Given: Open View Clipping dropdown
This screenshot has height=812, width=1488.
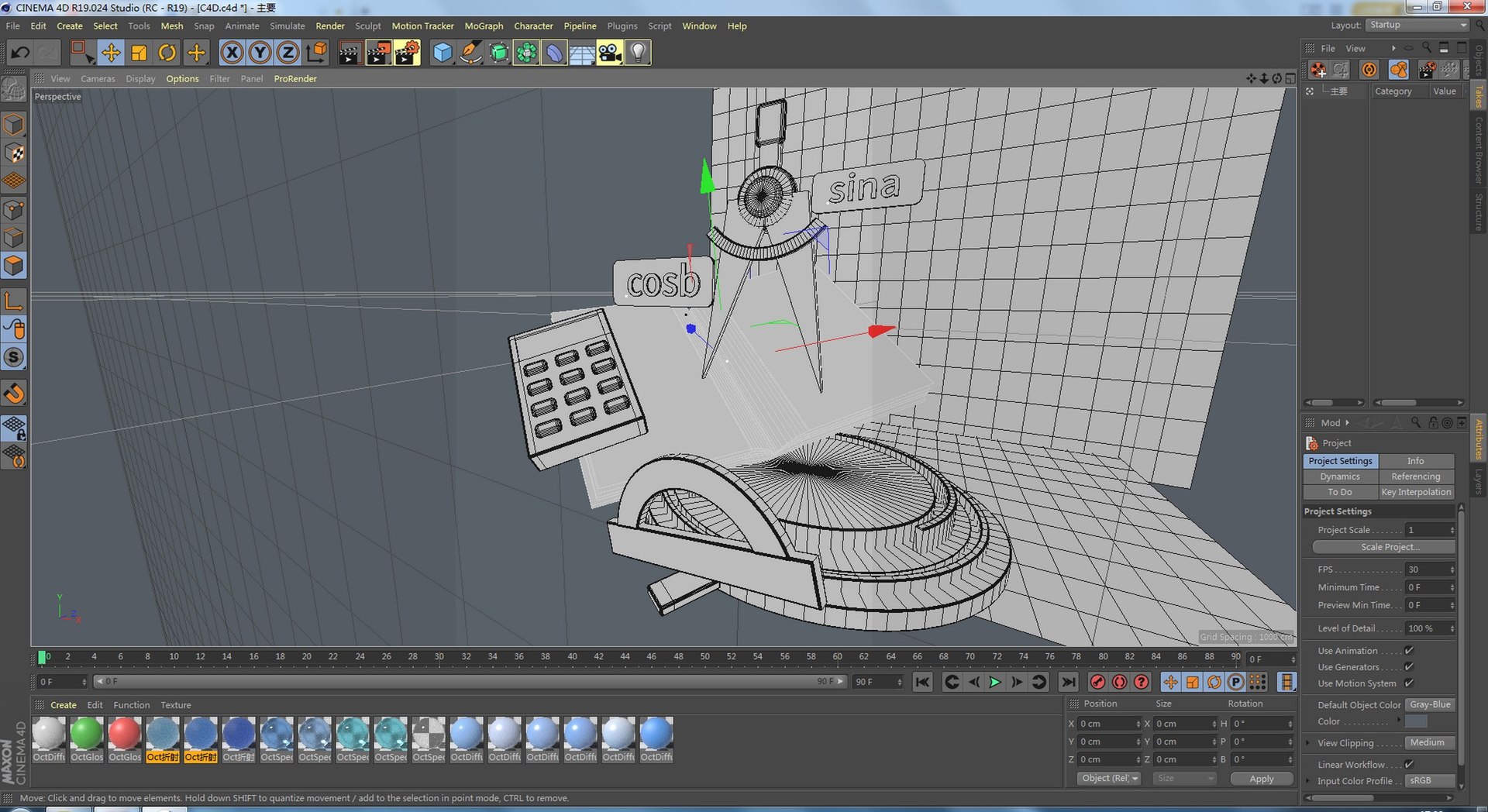Looking at the screenshot, I should coord(1431,743).
